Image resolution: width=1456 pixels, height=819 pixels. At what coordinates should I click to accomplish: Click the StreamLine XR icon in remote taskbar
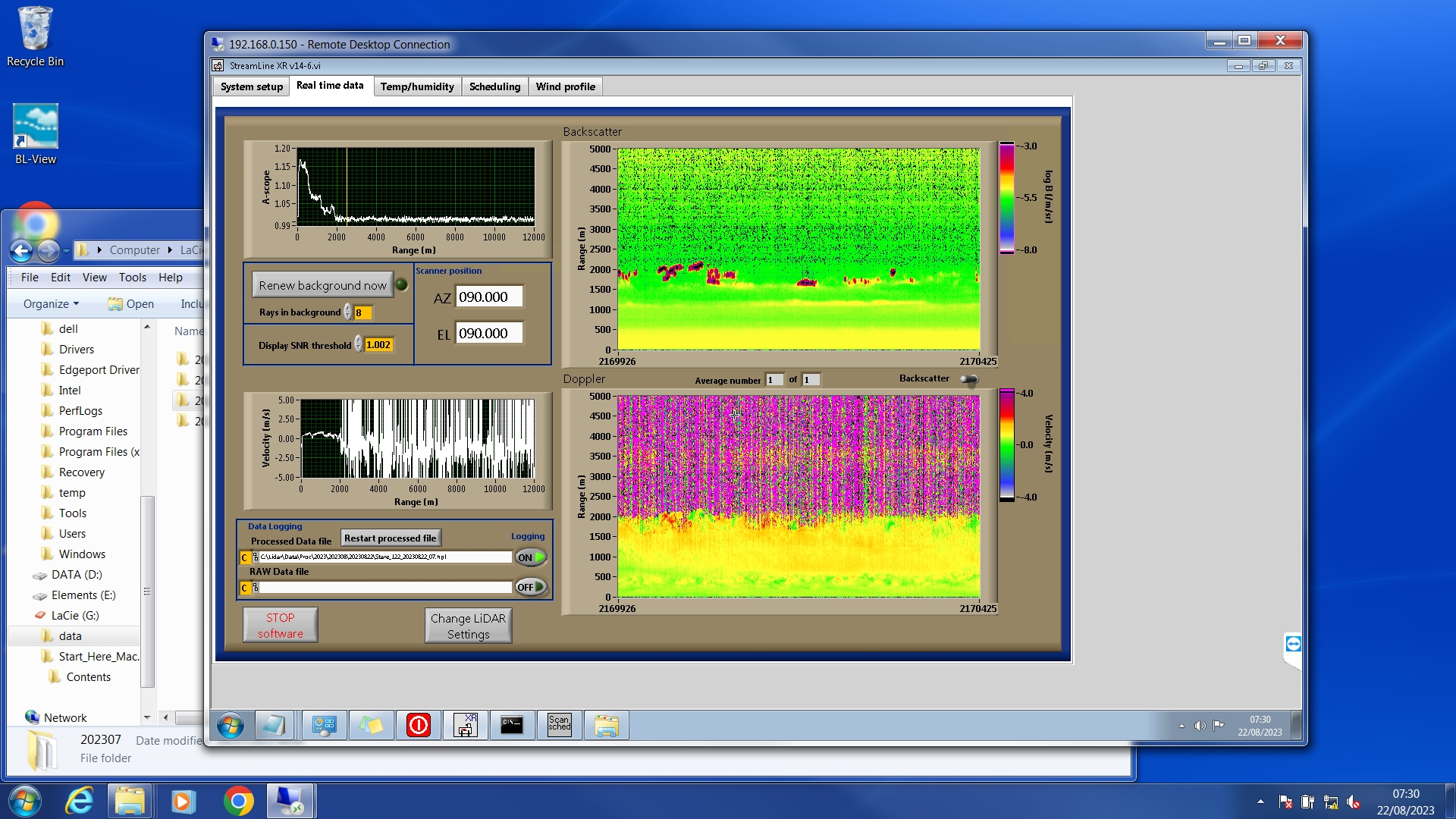coord(465,726)
